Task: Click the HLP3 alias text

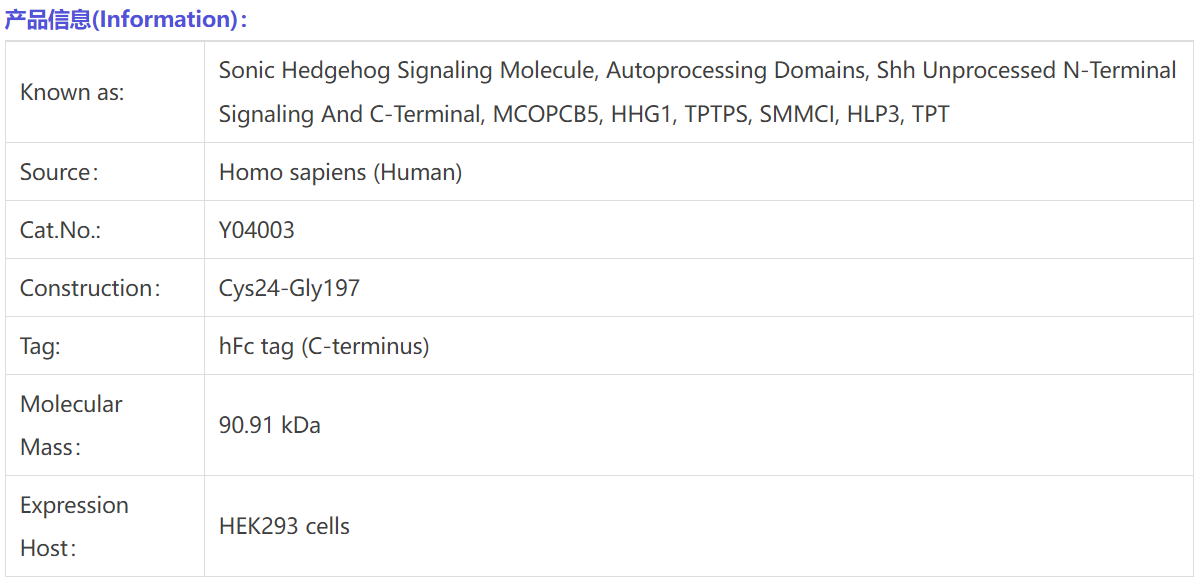Action: click(x=873, y=114)
